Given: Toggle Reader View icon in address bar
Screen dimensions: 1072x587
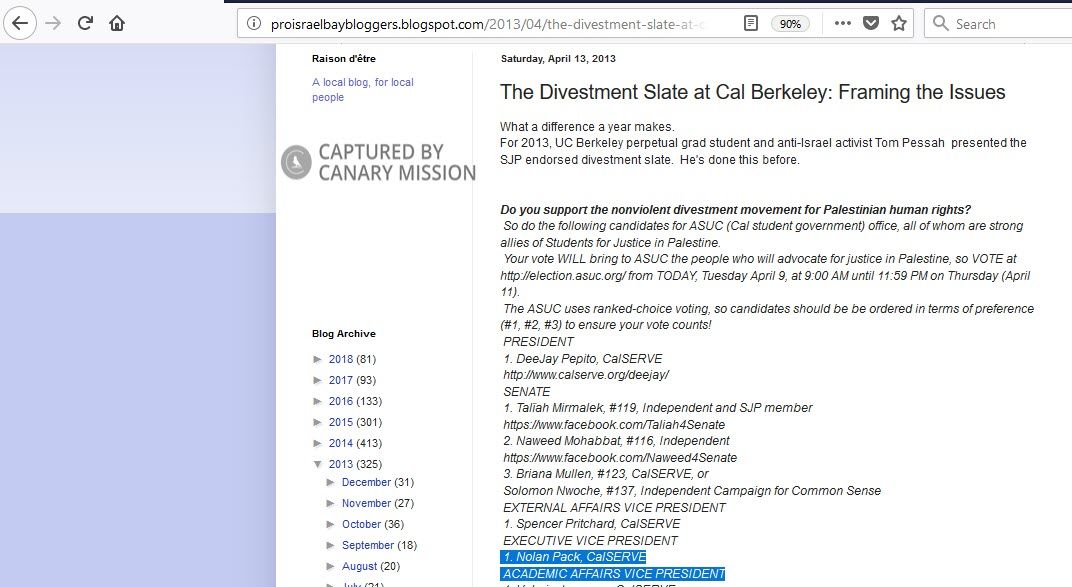Looking at the screenshot, I should [751, 23].
